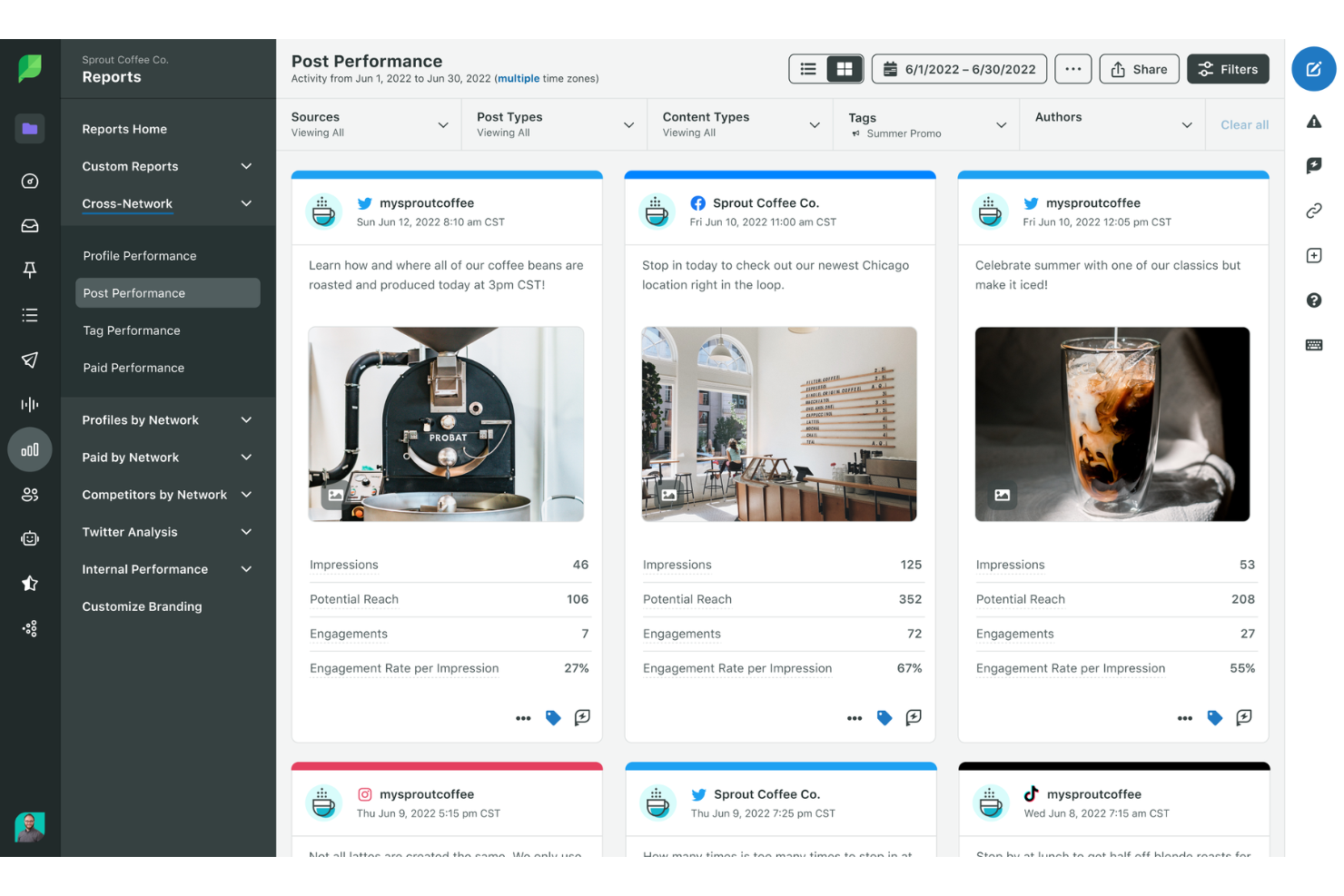Open the 6/1/2022 – 6/30/2022 date picker

point(958,68)
